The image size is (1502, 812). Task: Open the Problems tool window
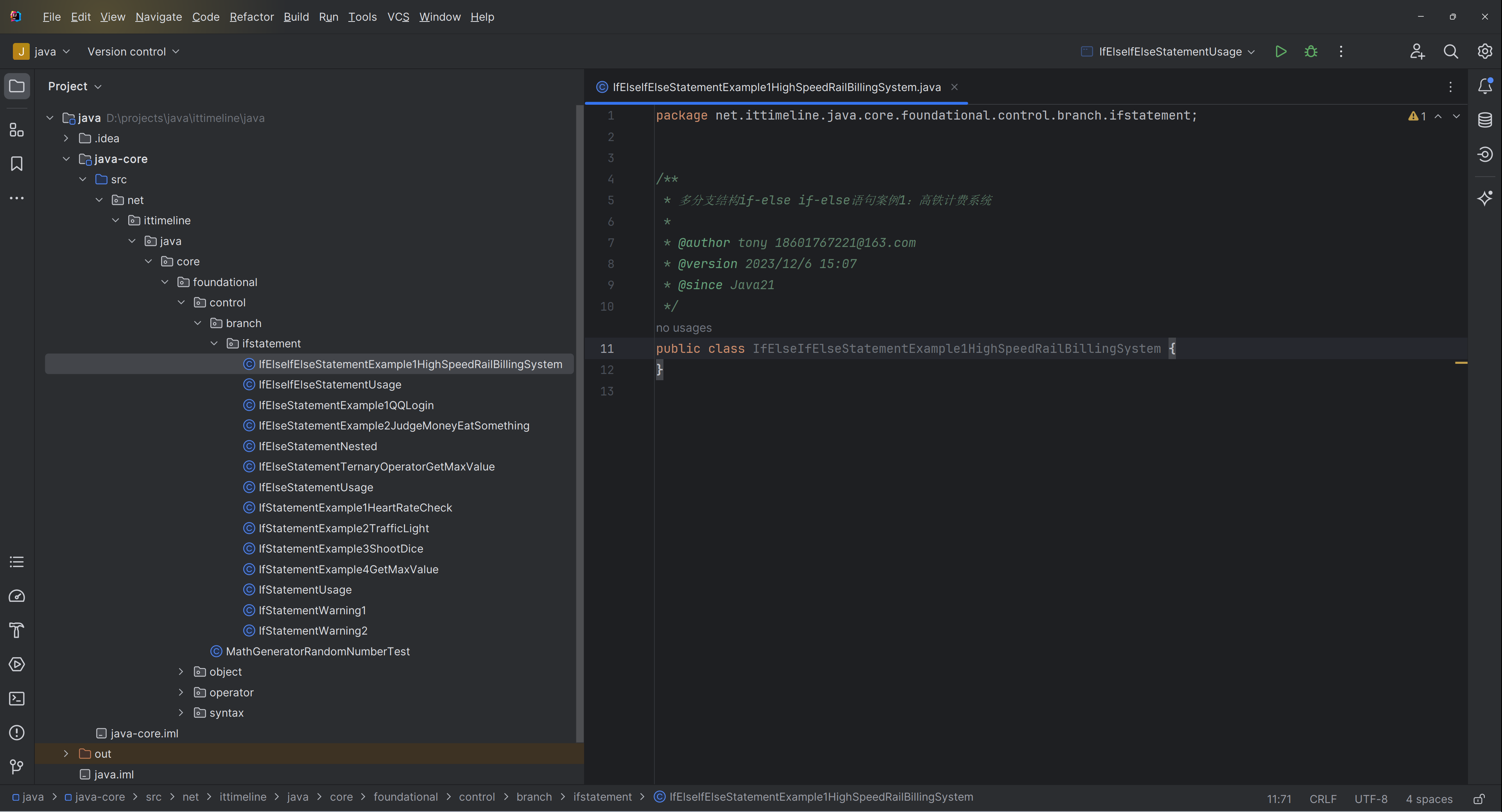(x=17, y=733)
